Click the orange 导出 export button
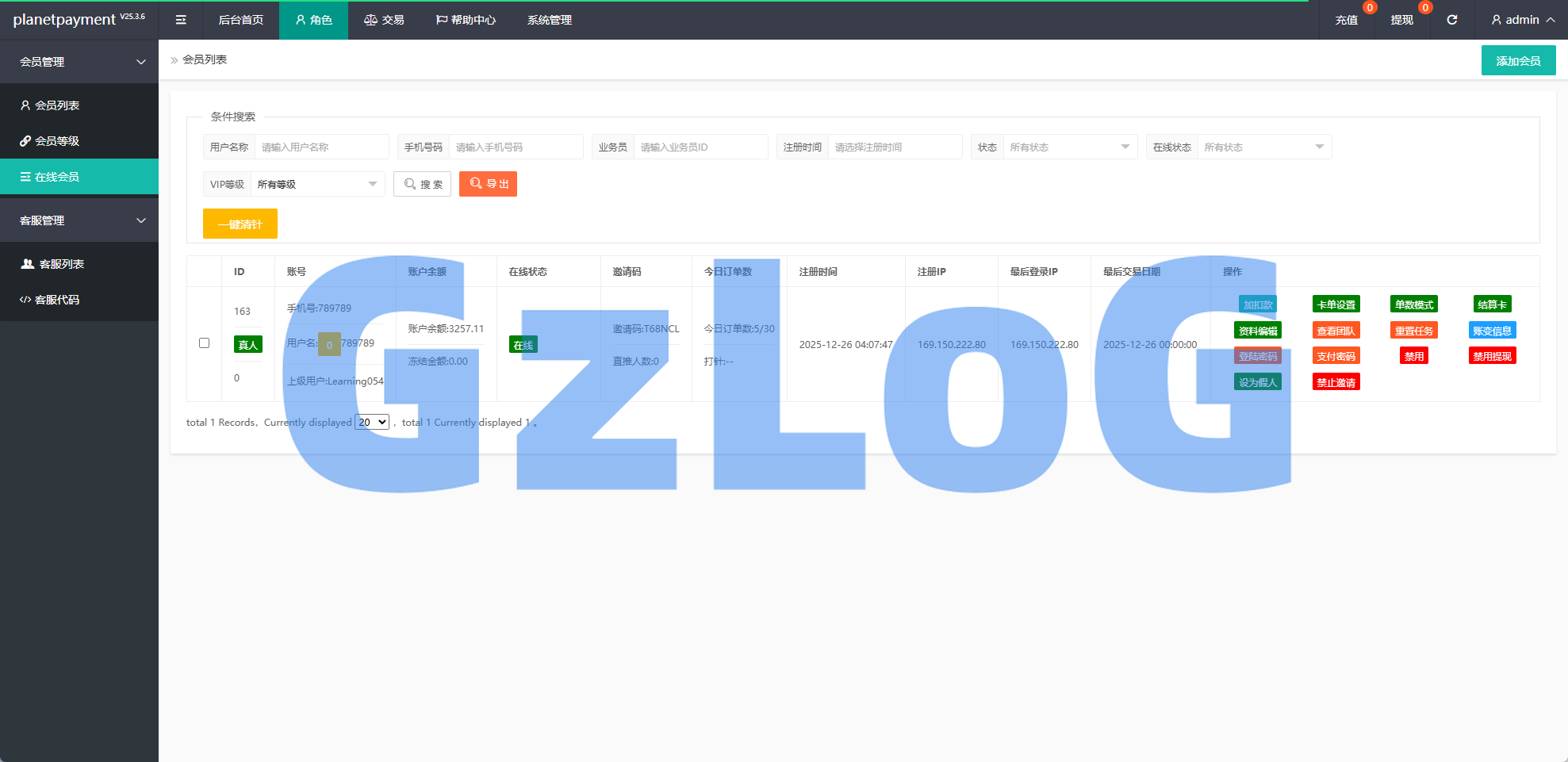 click(x=488, y=184)
